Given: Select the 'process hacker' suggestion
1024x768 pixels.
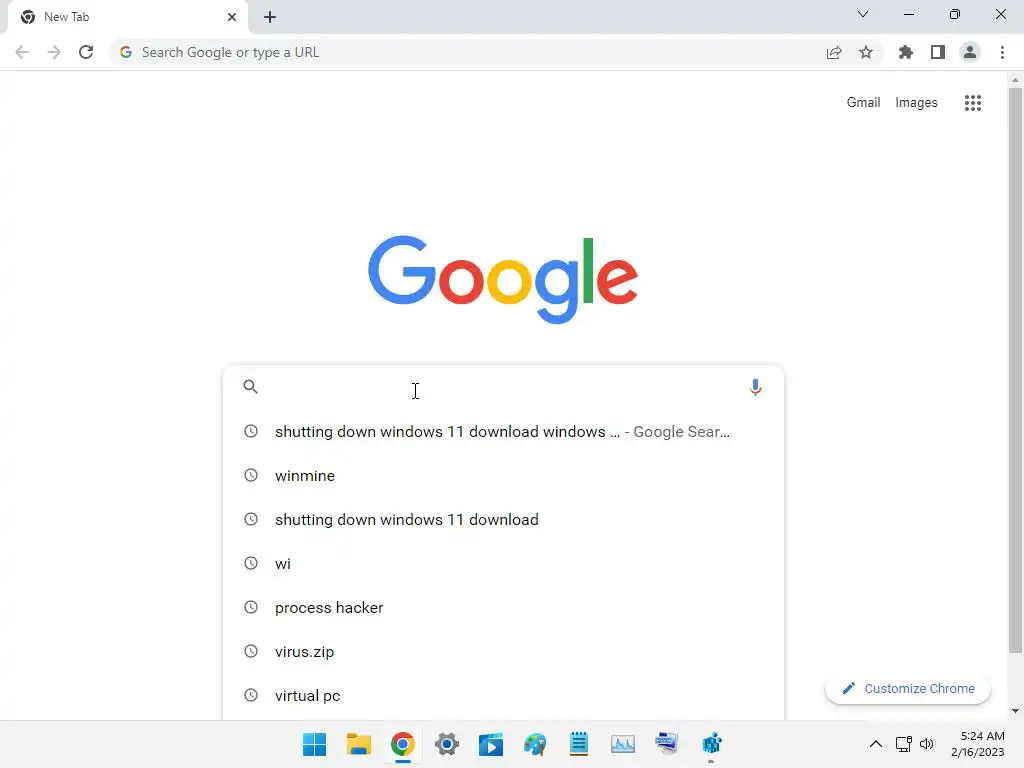Looking at the screenshot, I should coord(503,607).
